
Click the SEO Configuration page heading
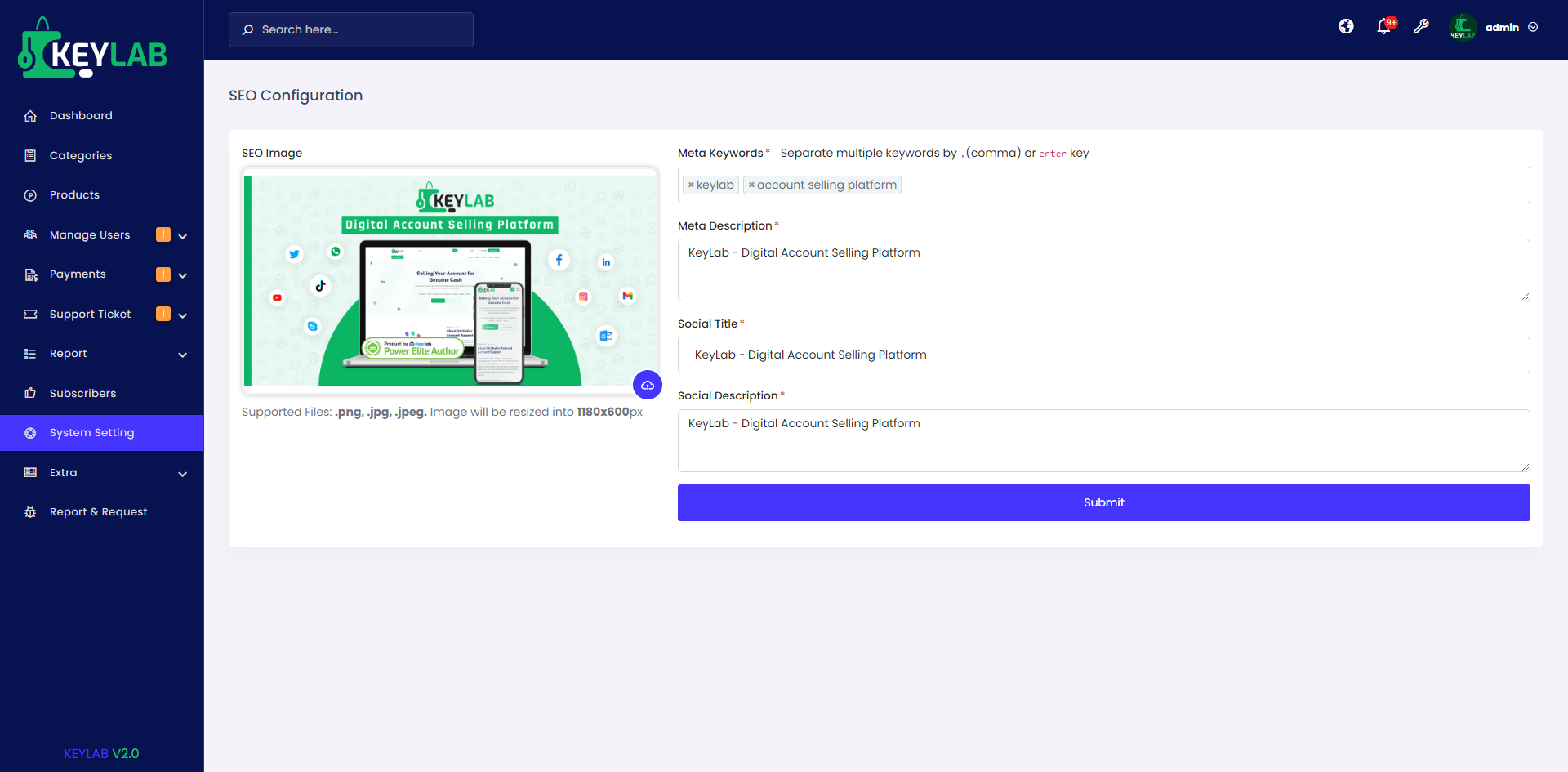(296, 96)
